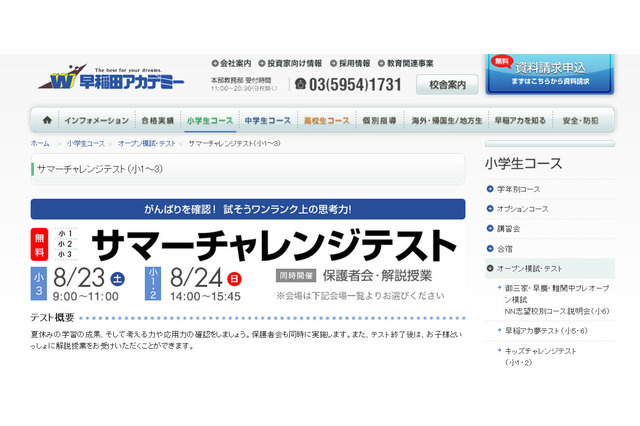Open the 会社案内 link
Screen dimensions: 640x426
pos(236,63)
